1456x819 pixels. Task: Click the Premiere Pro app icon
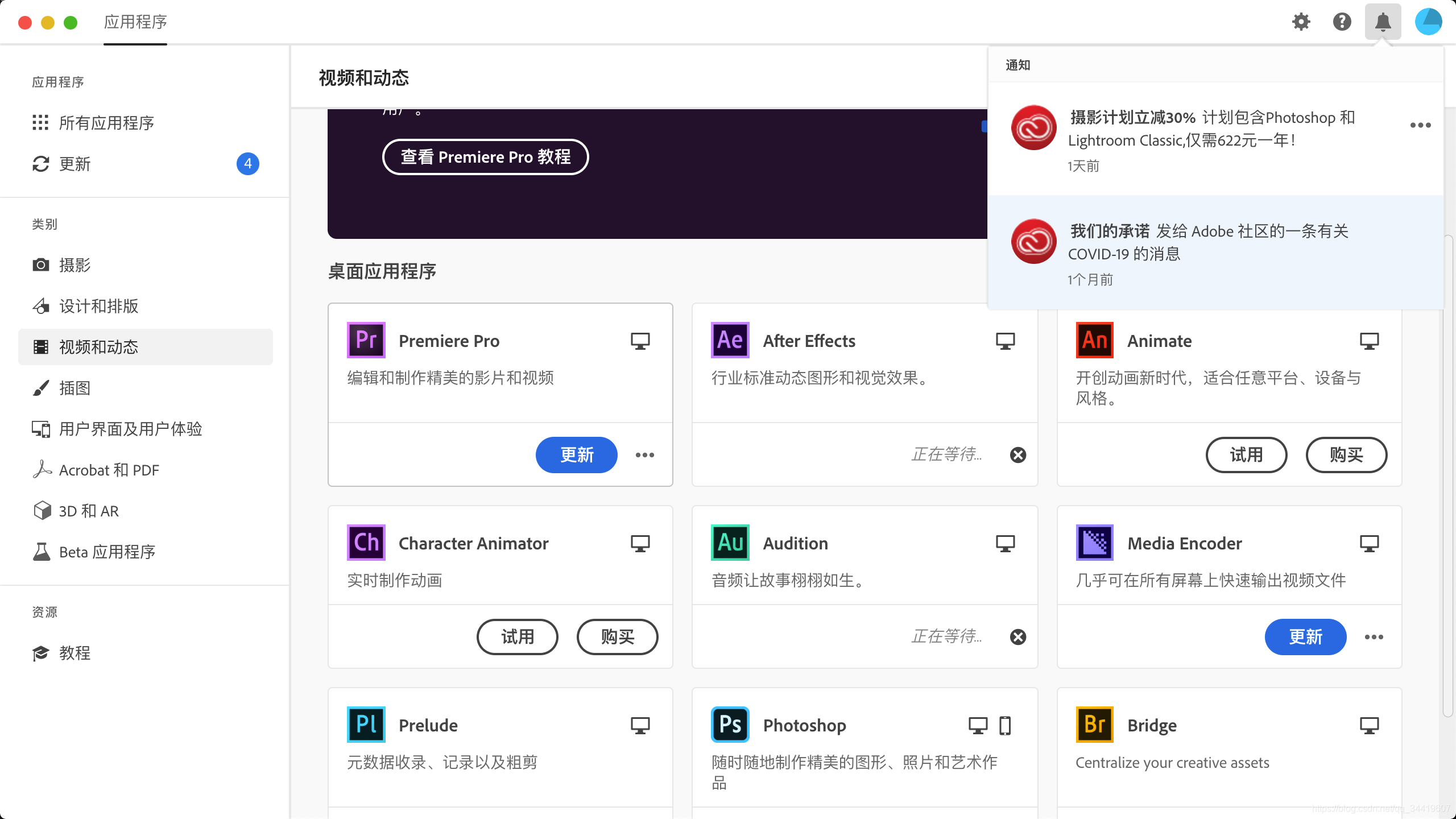[x=366, y=340]
